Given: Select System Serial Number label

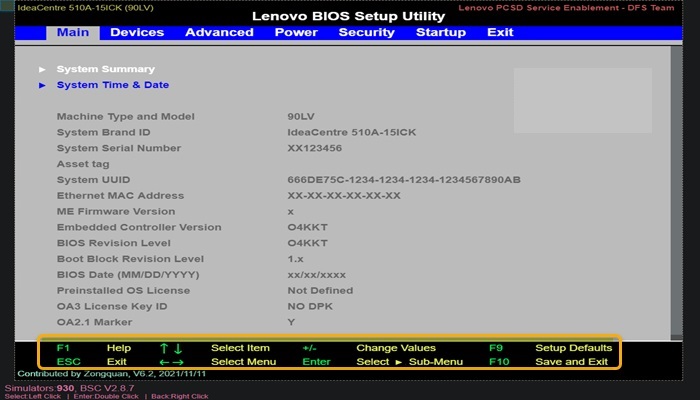Looking at the screenshot, I should tap(119, 148).
